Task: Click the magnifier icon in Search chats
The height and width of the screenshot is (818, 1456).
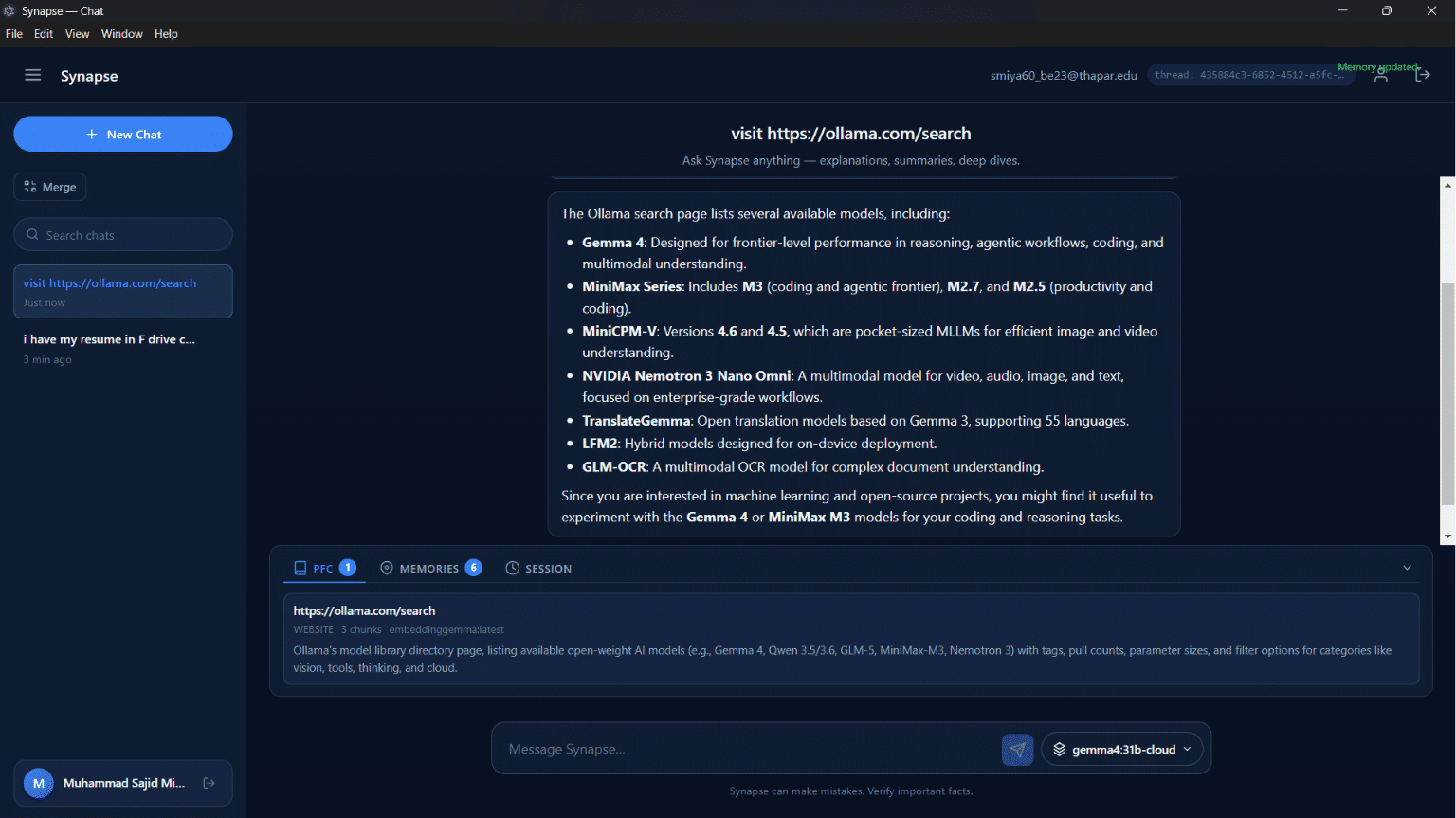Action: tap(33, 234)
